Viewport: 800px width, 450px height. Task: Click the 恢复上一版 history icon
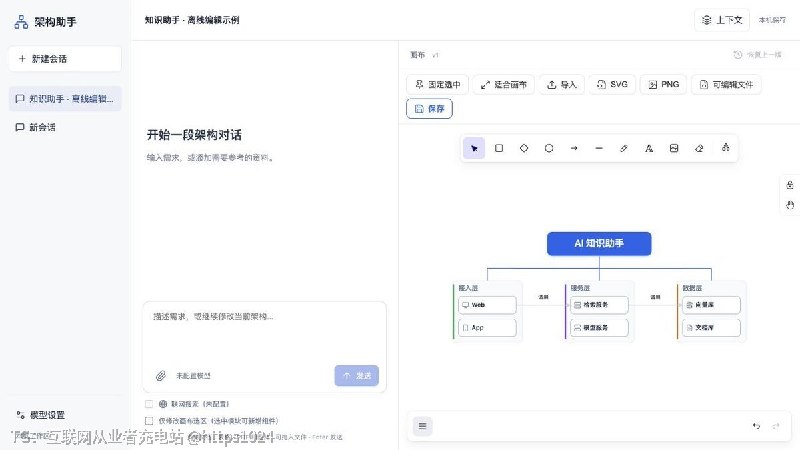point(737,55)
